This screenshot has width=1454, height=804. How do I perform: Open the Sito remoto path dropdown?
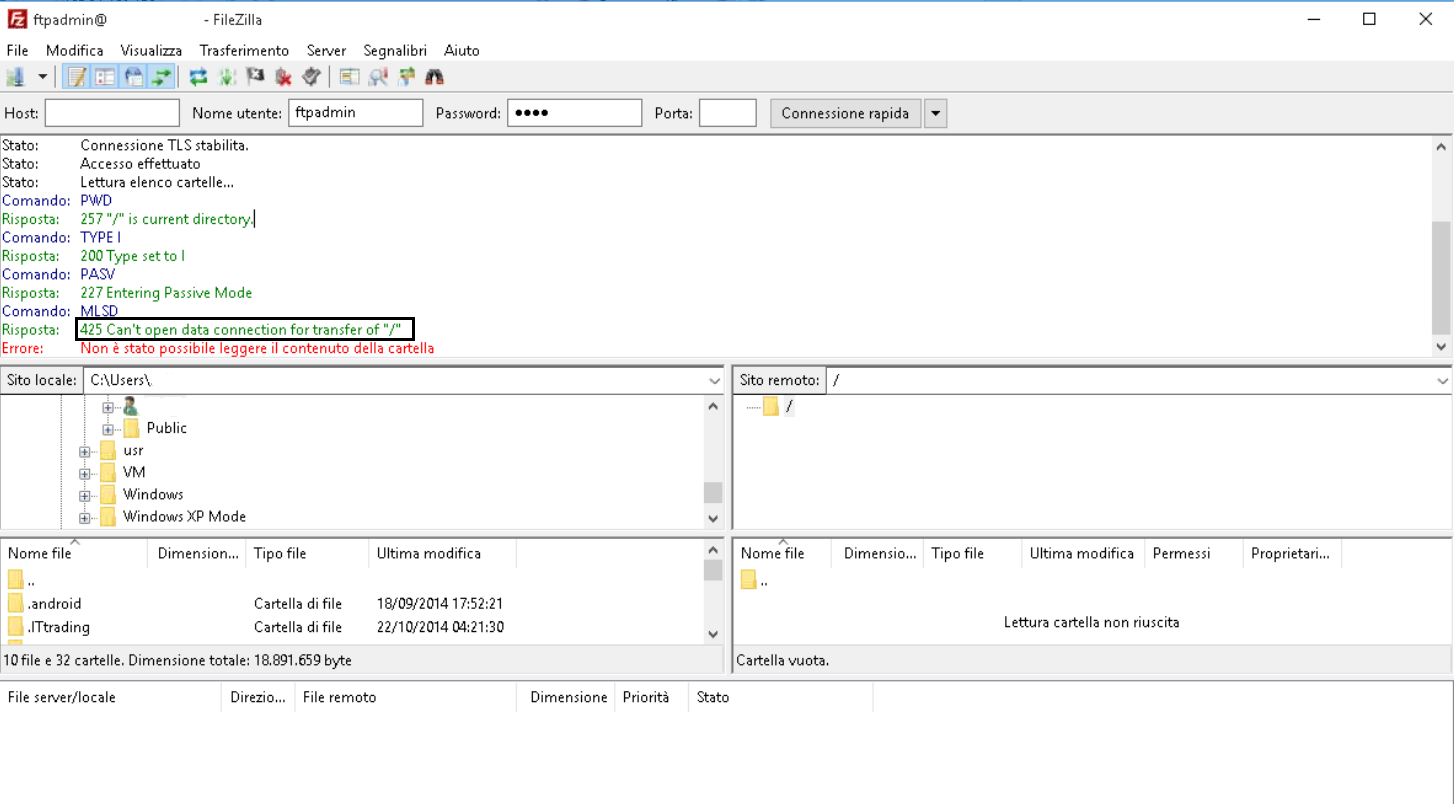(1443, 381)
